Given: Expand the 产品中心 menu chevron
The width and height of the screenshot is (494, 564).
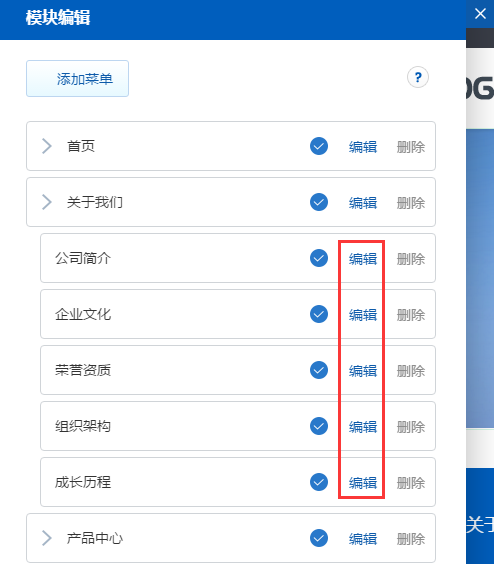Looking at the screenshot, I should coord(47,538).
